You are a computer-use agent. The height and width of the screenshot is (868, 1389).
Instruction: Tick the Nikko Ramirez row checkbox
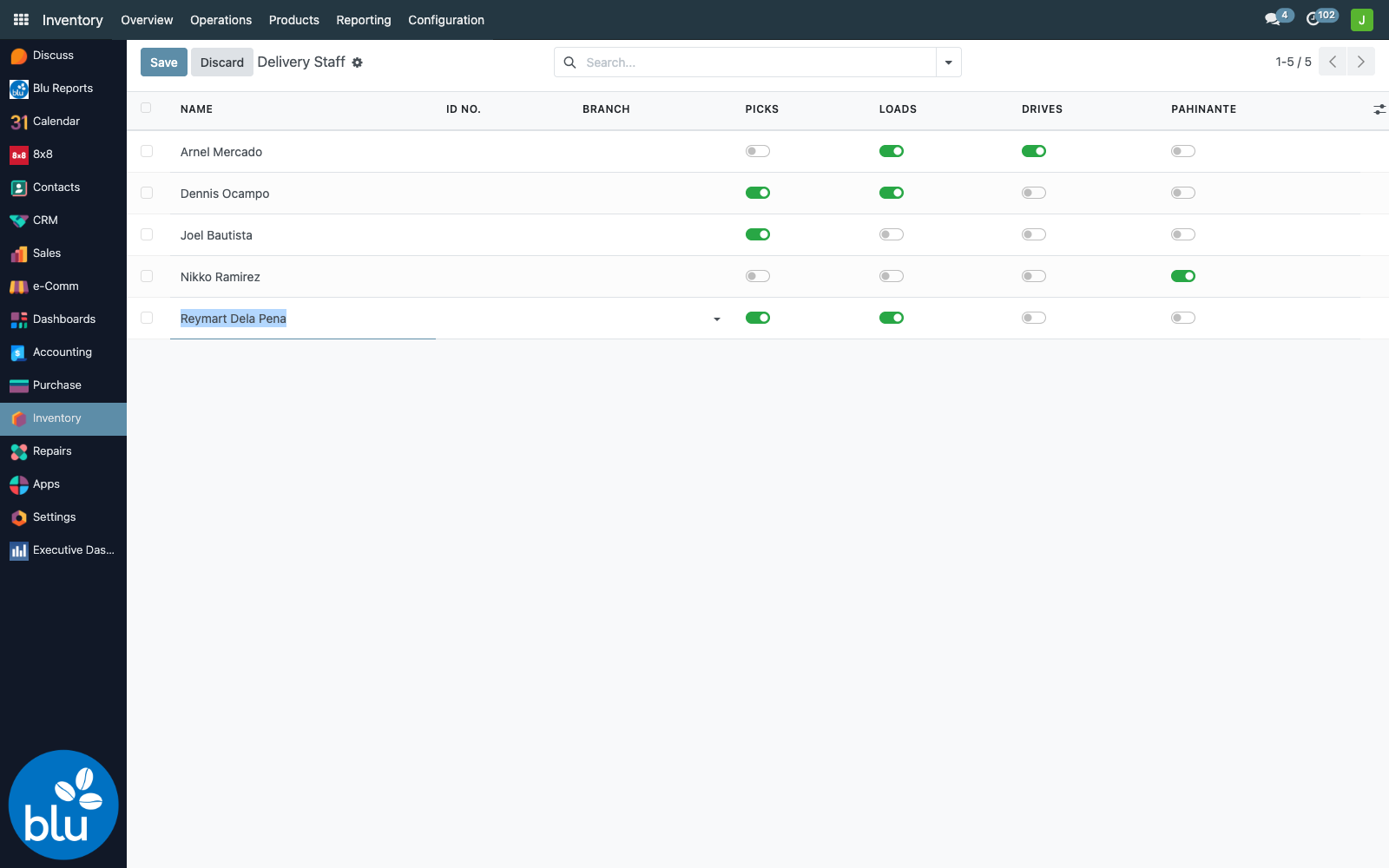click(x=147, y=276)
